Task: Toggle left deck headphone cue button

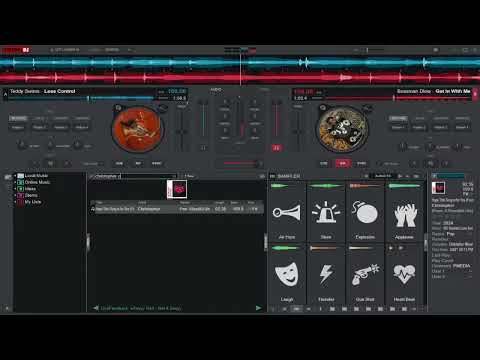Action: [x=203, y=148]
